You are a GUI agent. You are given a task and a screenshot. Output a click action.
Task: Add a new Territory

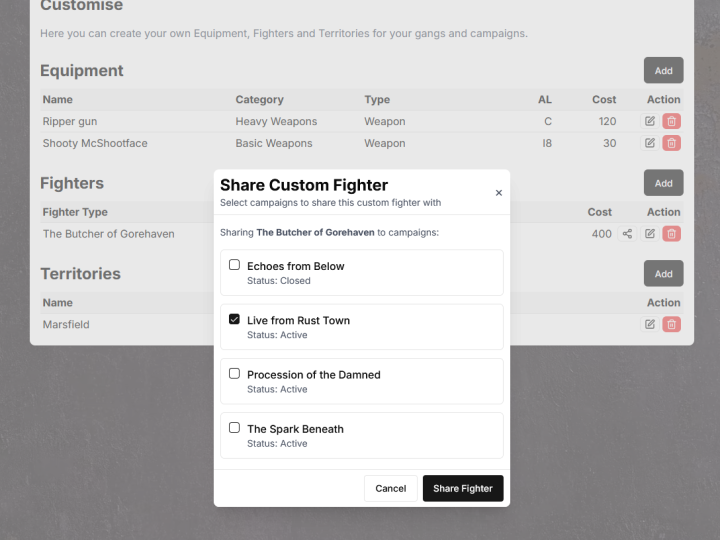[663, 274]
